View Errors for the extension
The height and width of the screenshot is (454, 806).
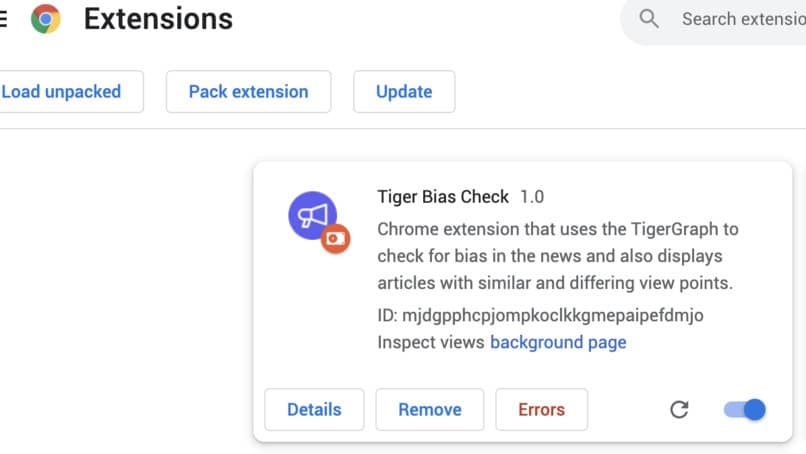tap(541, 410)
